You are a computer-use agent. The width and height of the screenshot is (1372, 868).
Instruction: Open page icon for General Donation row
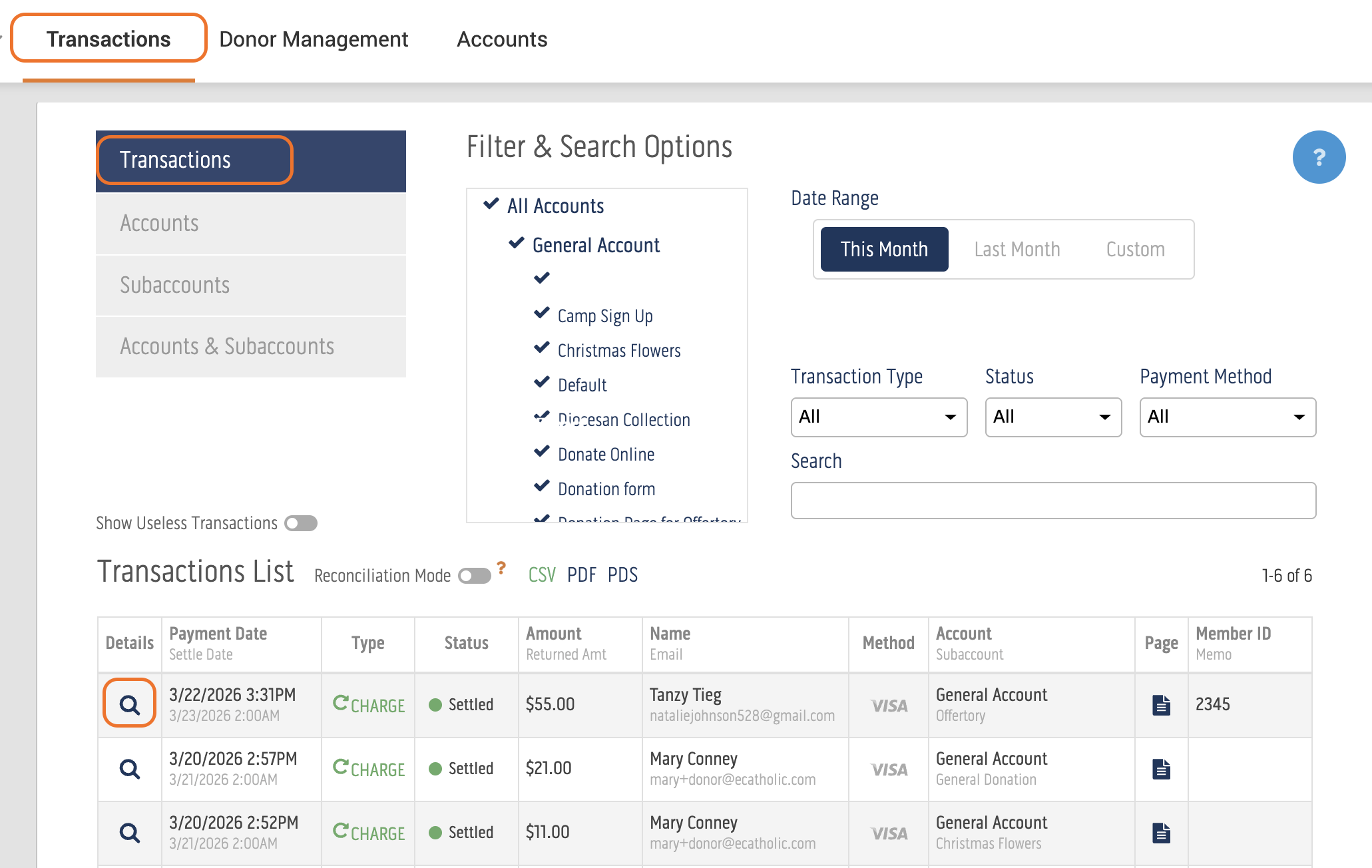(1161, 769)
